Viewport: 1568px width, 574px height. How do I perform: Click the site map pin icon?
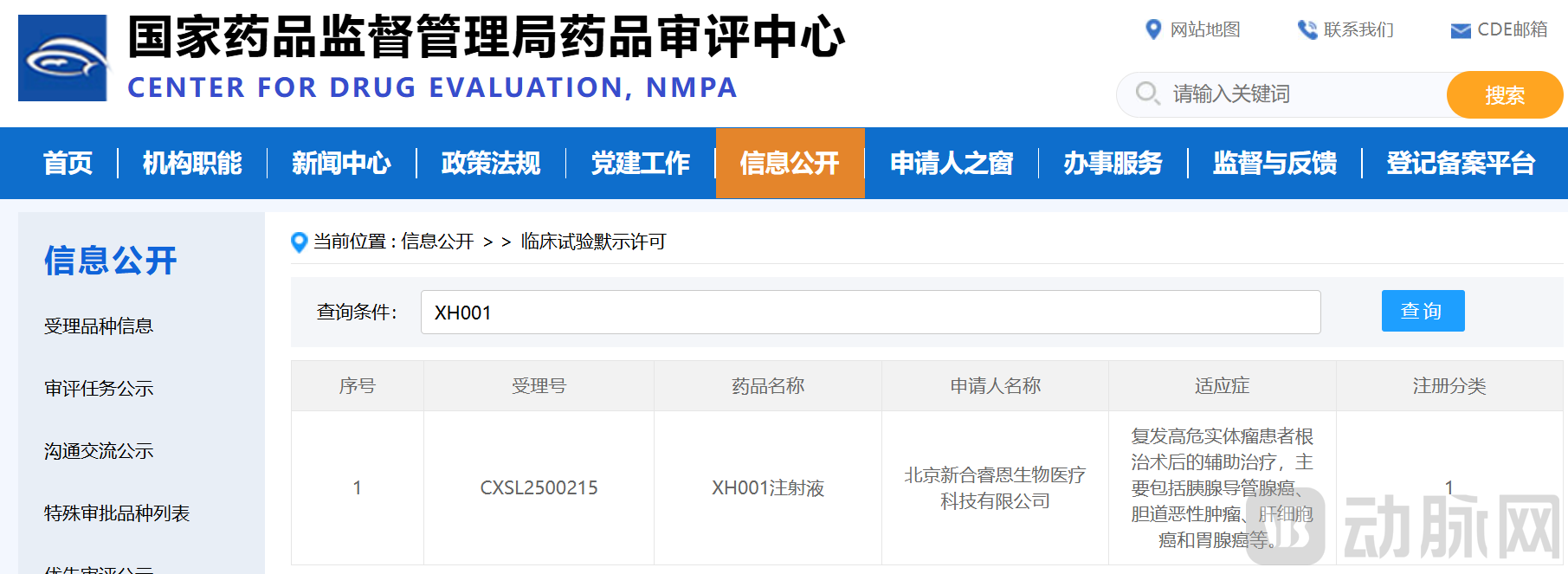pos(1152,29)
